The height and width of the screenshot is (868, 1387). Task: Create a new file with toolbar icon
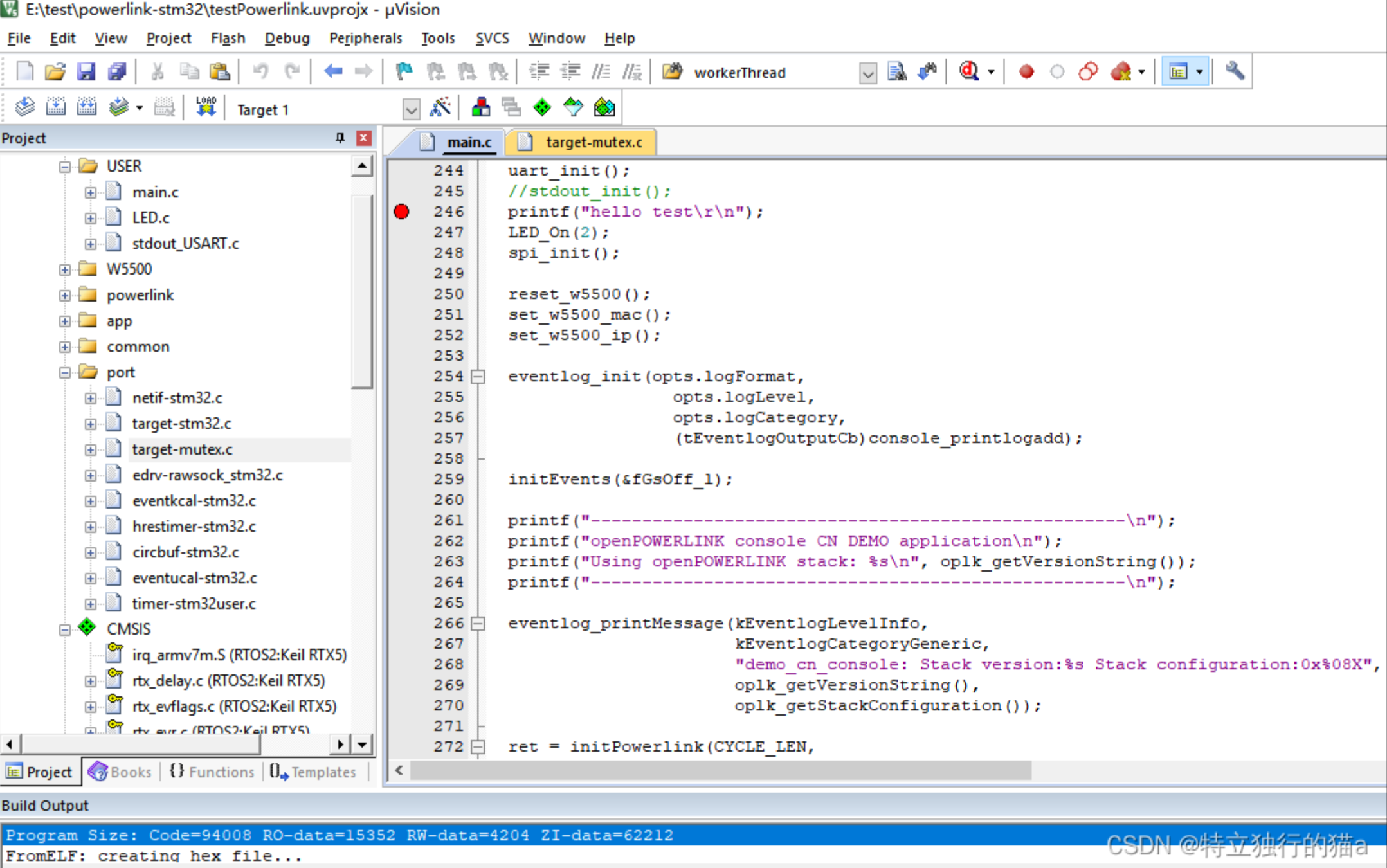[24, 71]
